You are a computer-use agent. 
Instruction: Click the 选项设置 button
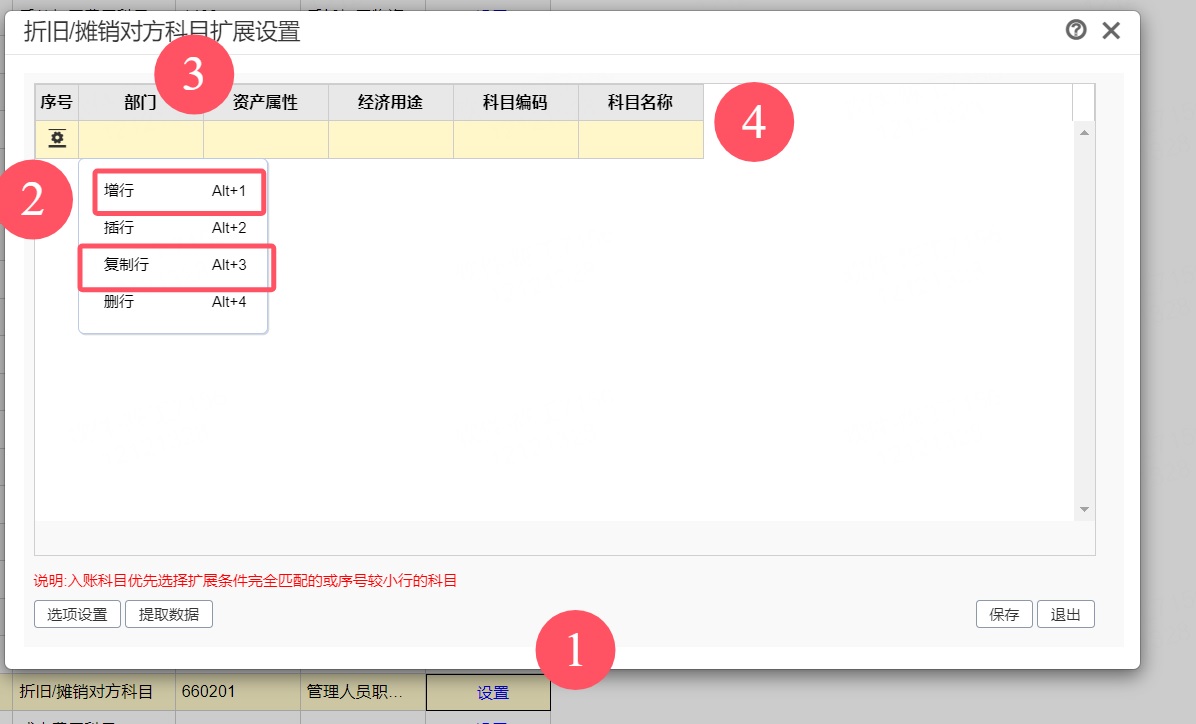pyautogui.click(x=77, y=614)
